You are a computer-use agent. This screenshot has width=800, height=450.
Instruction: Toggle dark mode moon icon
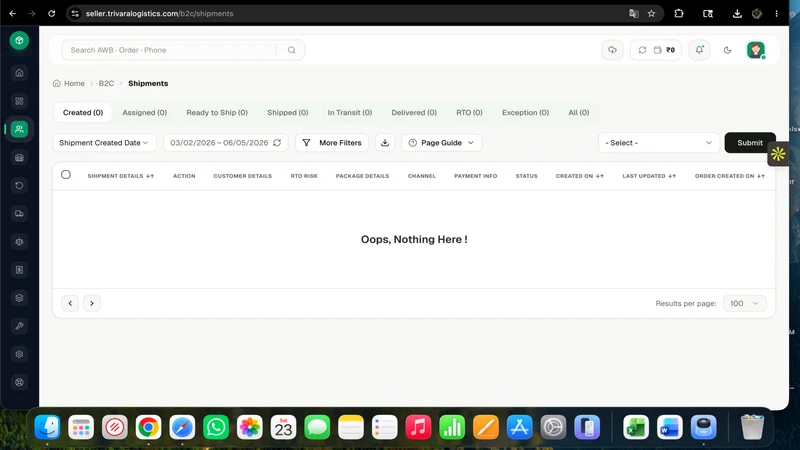728,50
